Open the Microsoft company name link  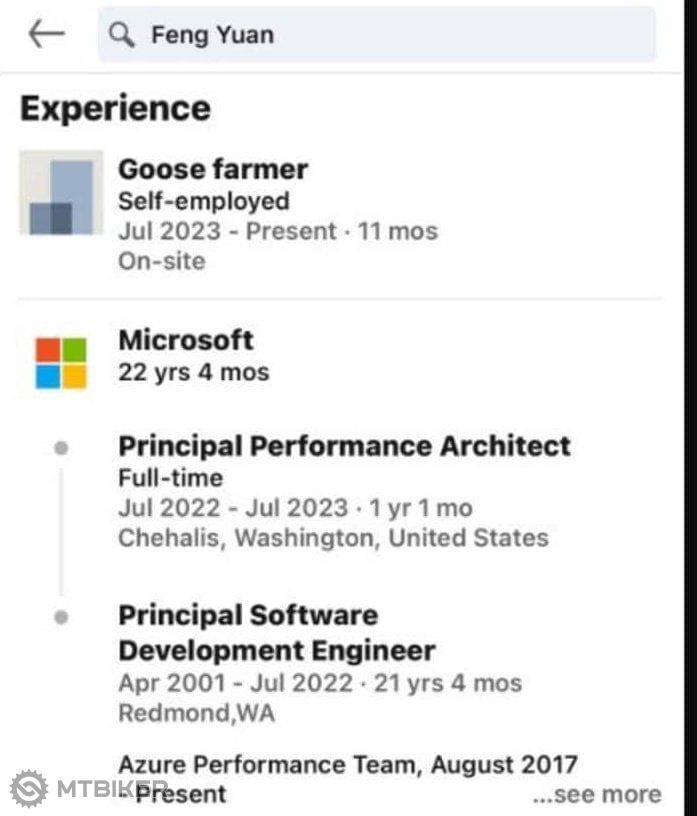tap(186, 340)
